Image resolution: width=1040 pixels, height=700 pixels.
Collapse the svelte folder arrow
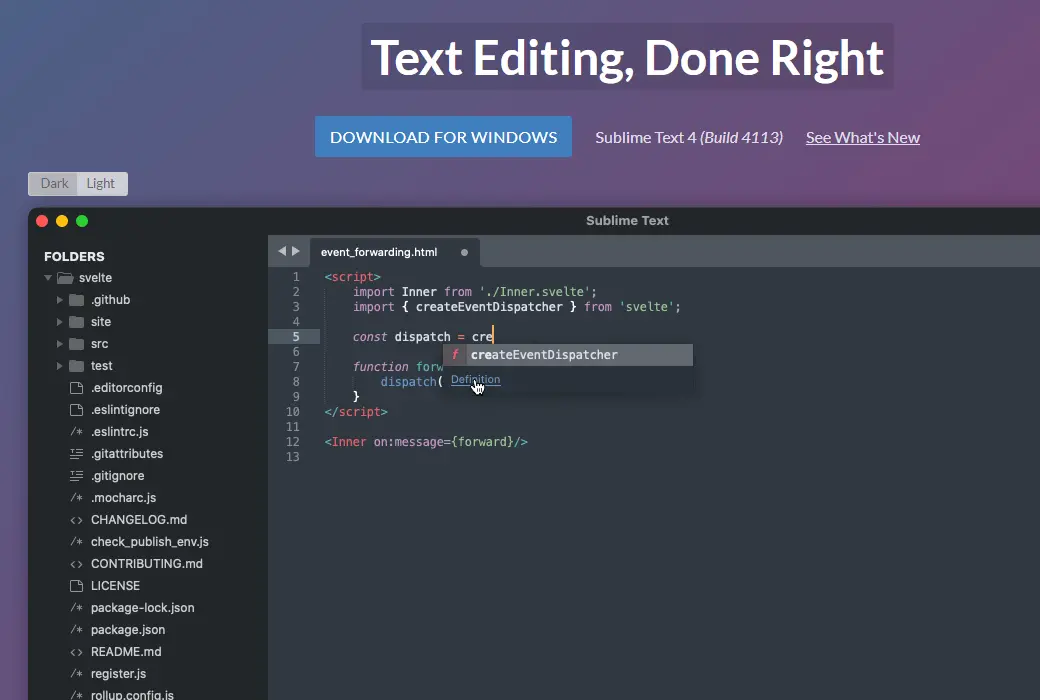(48, 278)
